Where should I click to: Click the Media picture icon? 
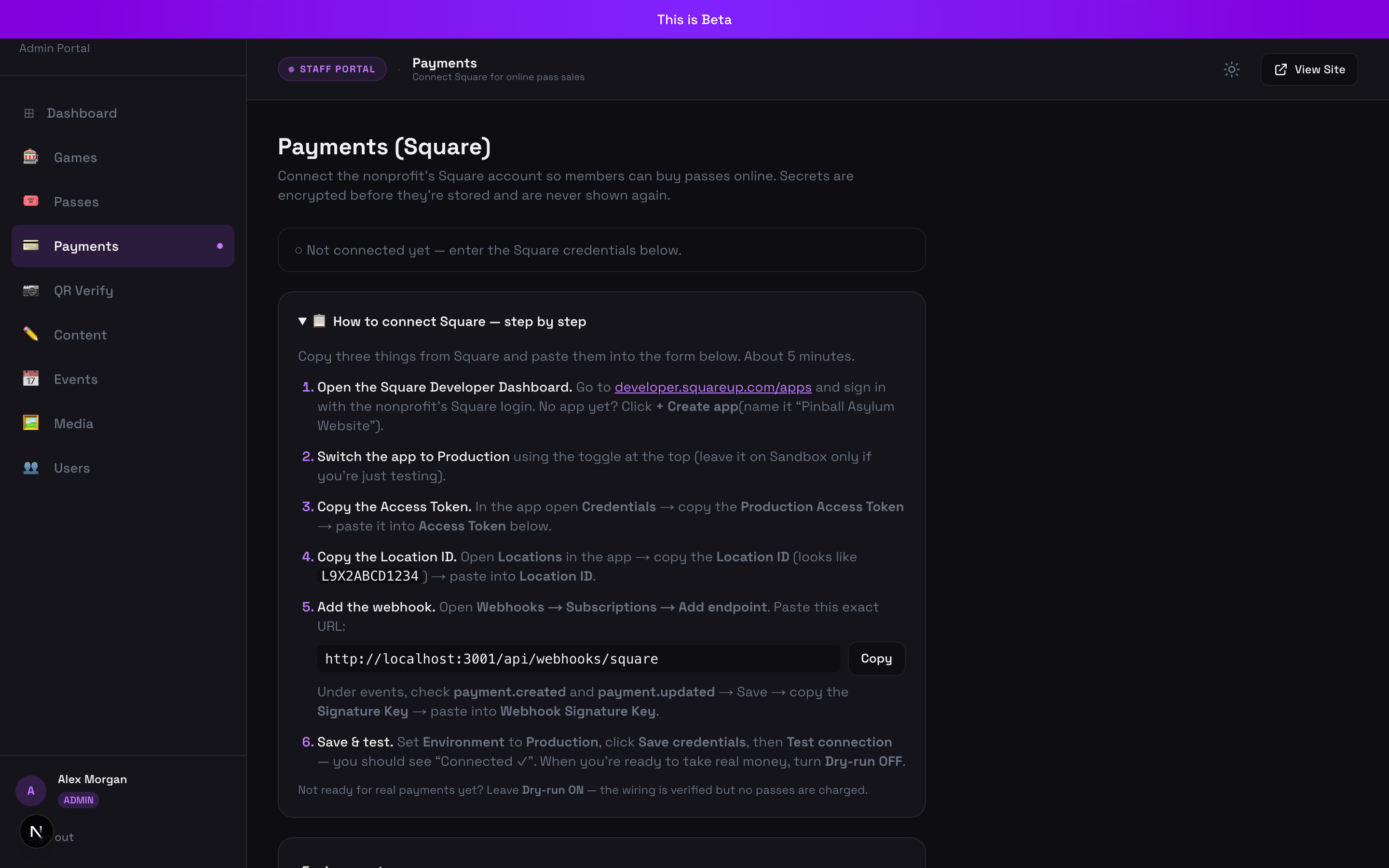[x=31, y=423]
